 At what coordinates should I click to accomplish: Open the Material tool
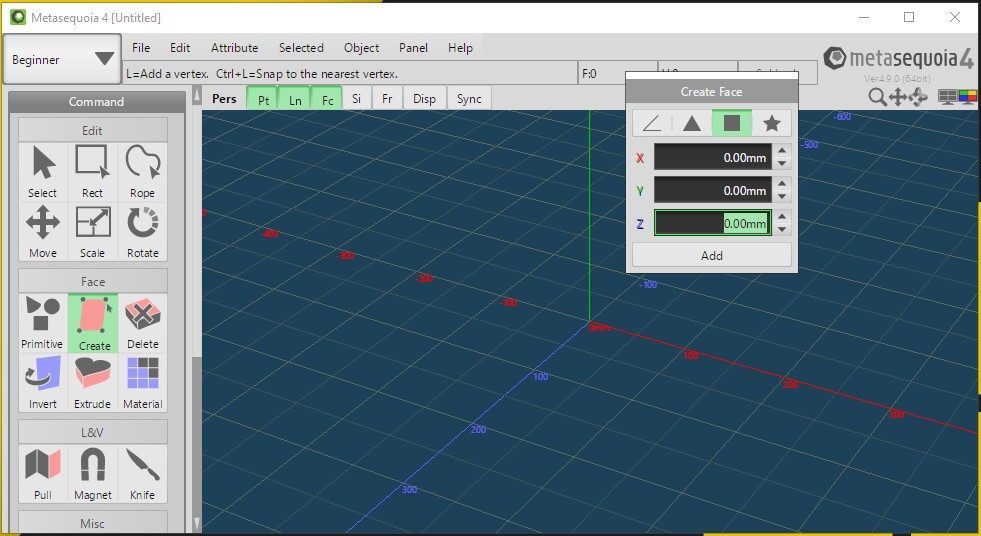(143, 382)
